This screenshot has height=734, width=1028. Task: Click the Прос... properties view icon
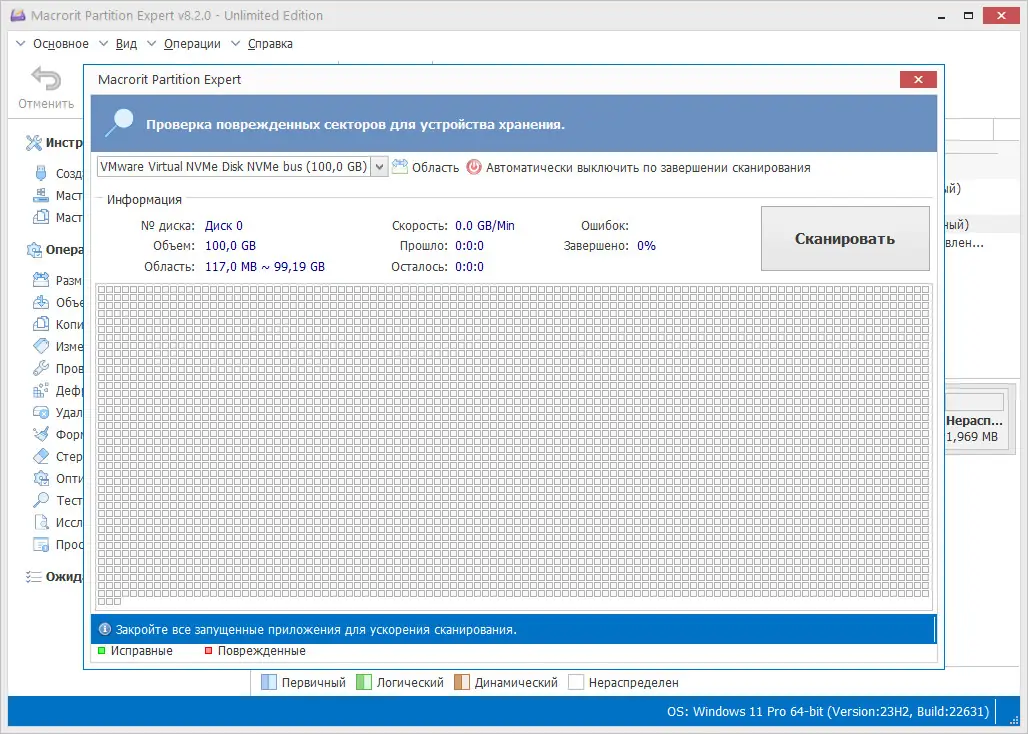click(41, 544)
